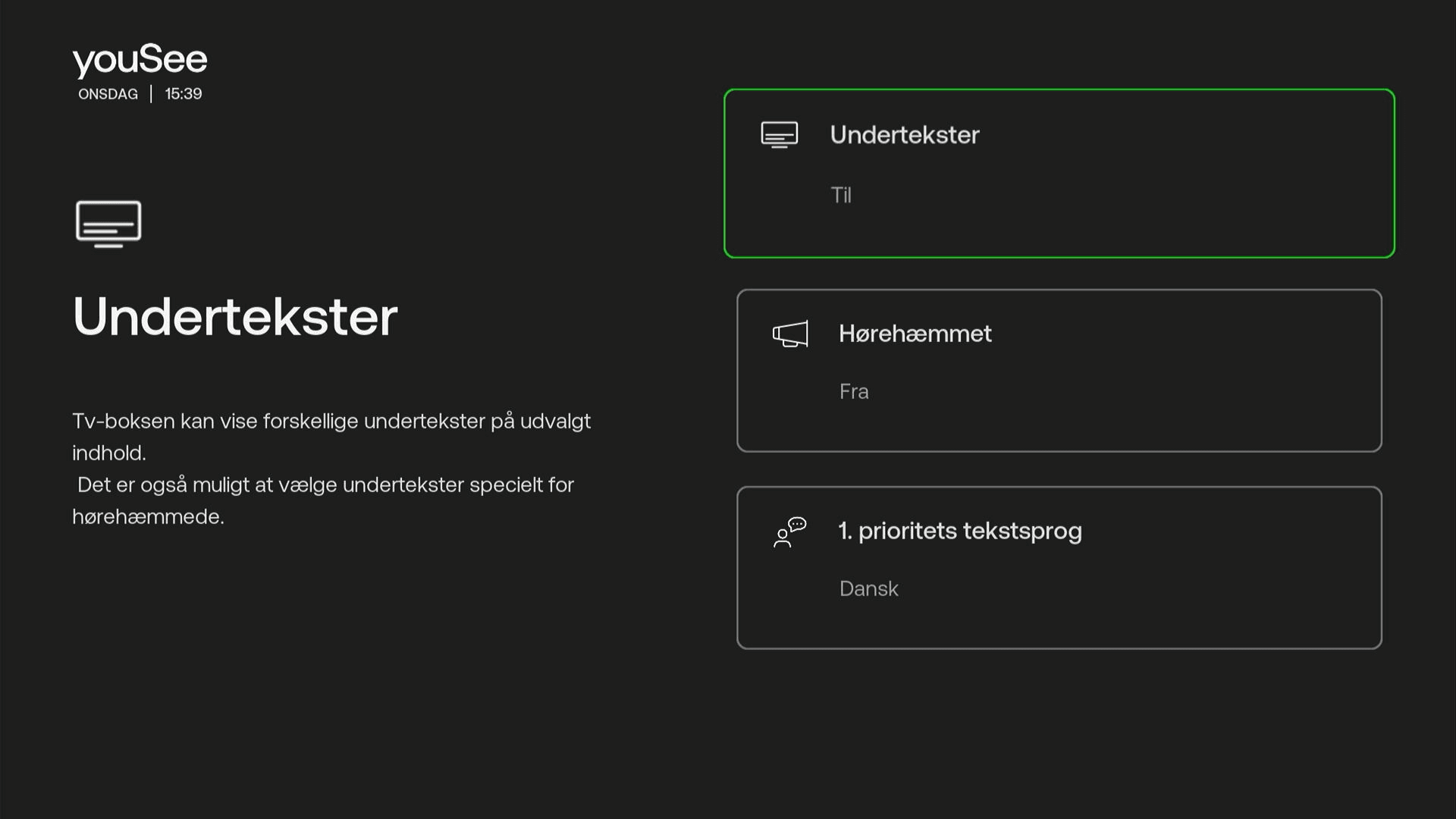Select the Hørehæmmet settings card
Image resolution: width=1456 pixels, height=819 pixels.
[1059, 370]
